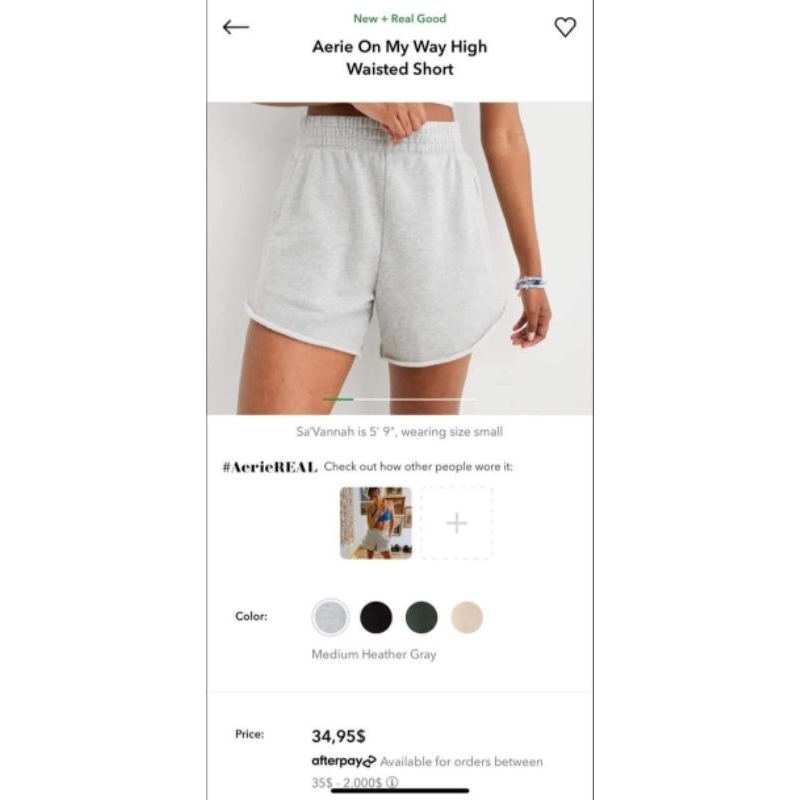Viewport: 800px width, 800px height.
Task: Click the Sa'Vannah model size caption
Action: click(399, 432)
